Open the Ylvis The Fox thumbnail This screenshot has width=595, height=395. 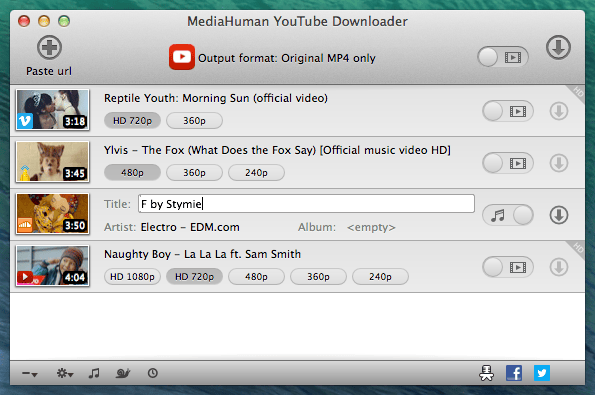point(52,162)
